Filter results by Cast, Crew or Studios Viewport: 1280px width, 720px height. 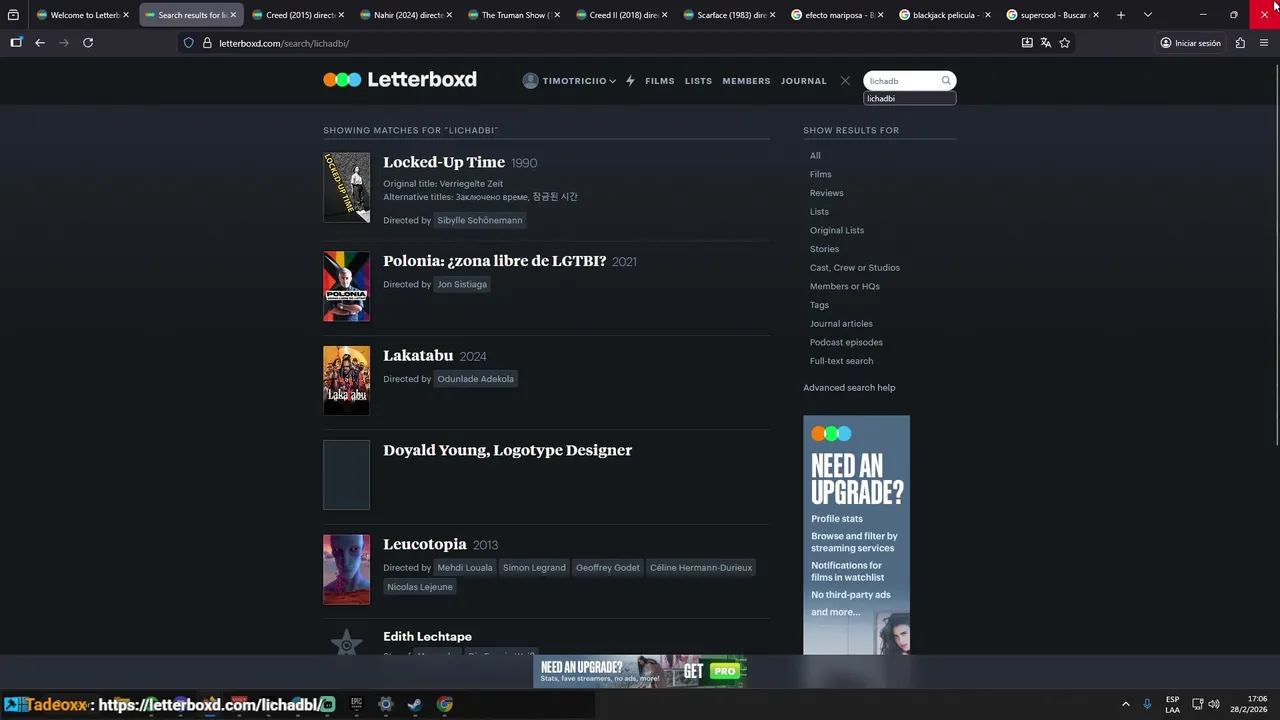pyautogui.click(x=855, y=267)
